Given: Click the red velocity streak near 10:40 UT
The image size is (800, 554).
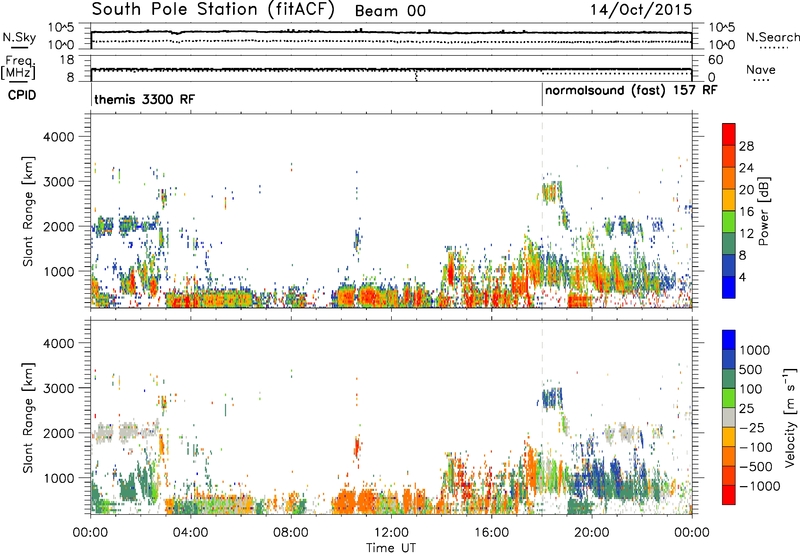Looking at the screenshot, I should (x=357, y=447).
